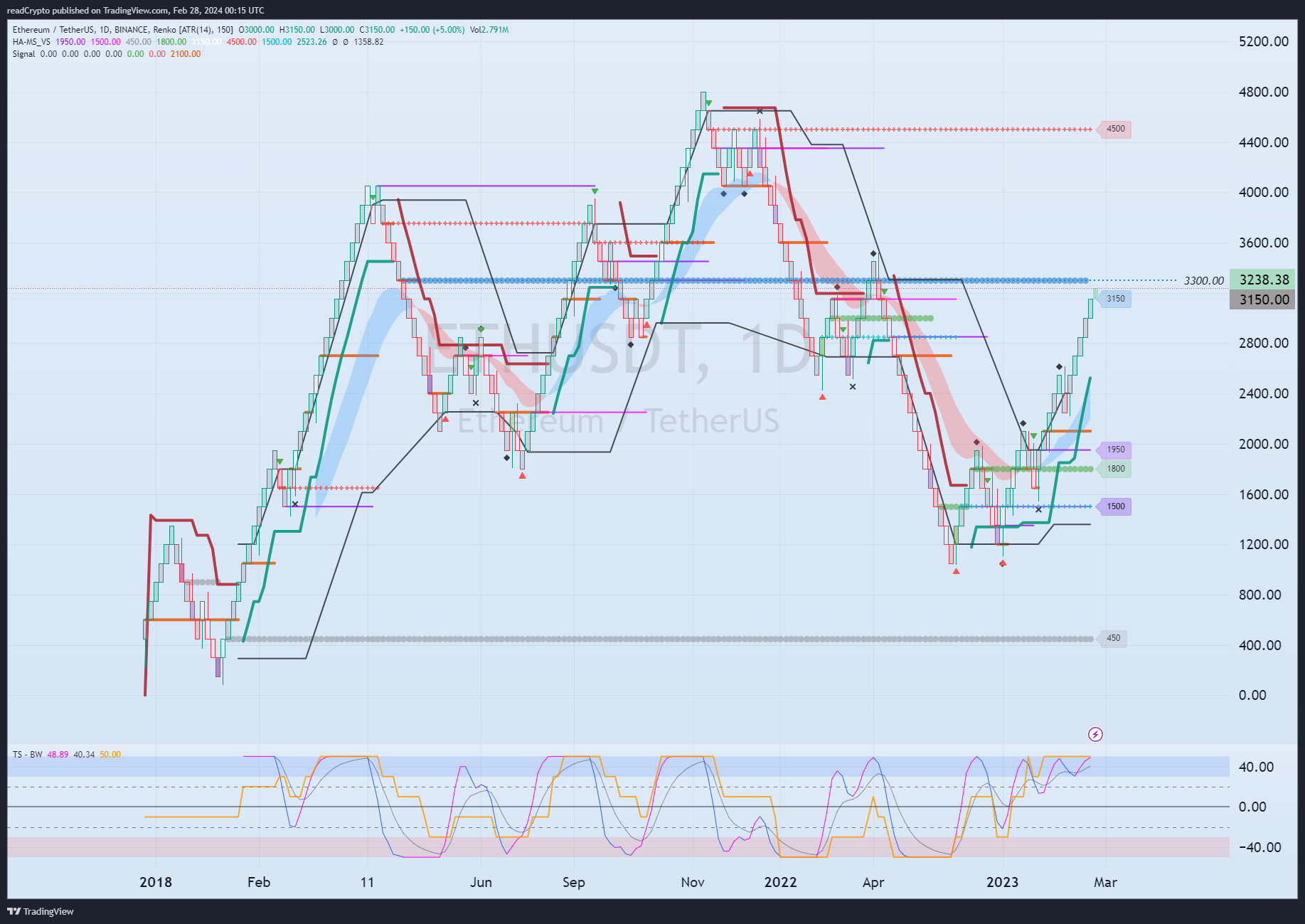Click the 2100.00 value in Signal legend

pos(186,54)
